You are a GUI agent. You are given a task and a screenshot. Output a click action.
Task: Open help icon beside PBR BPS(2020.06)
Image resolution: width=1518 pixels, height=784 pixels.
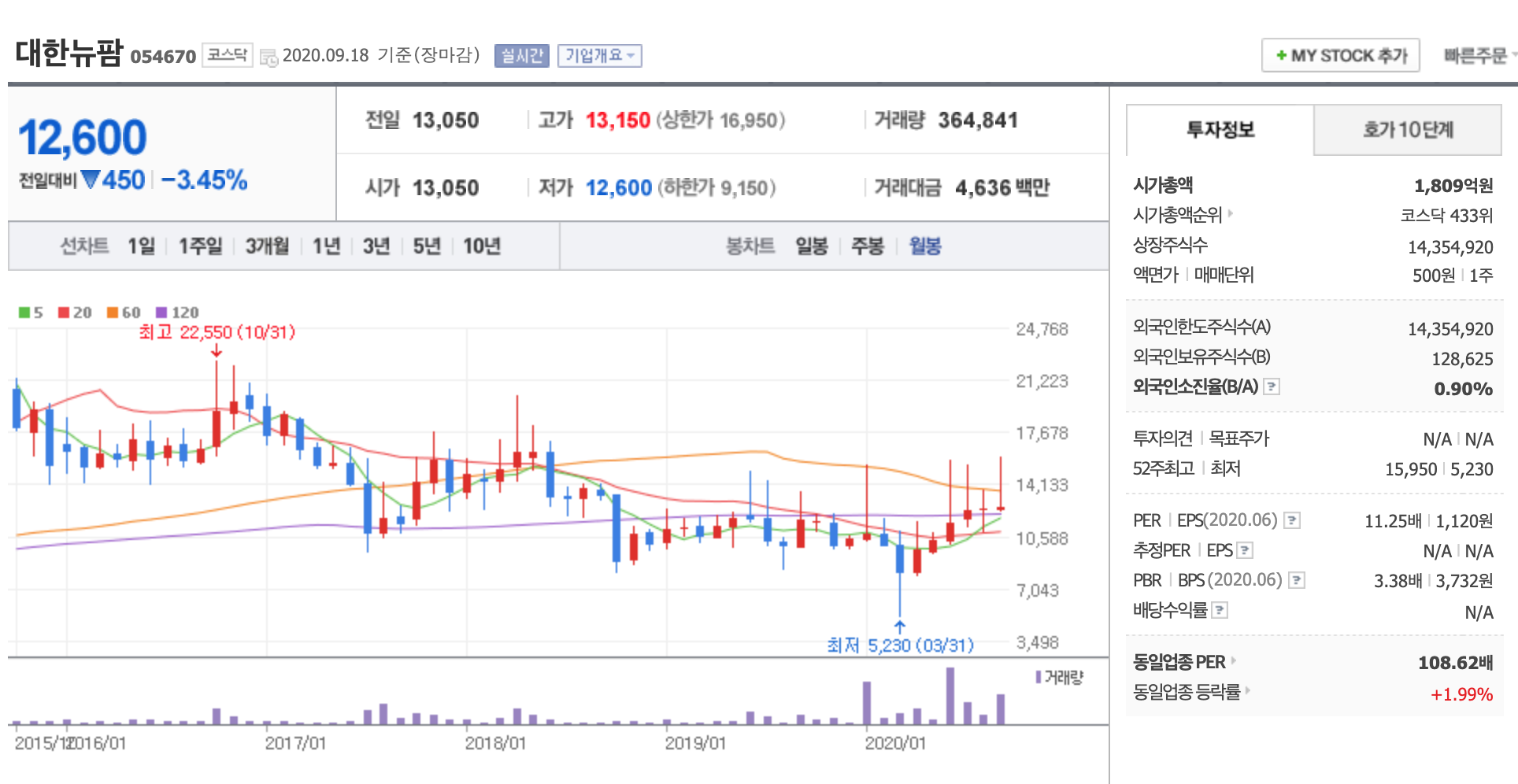(1297, 580)
